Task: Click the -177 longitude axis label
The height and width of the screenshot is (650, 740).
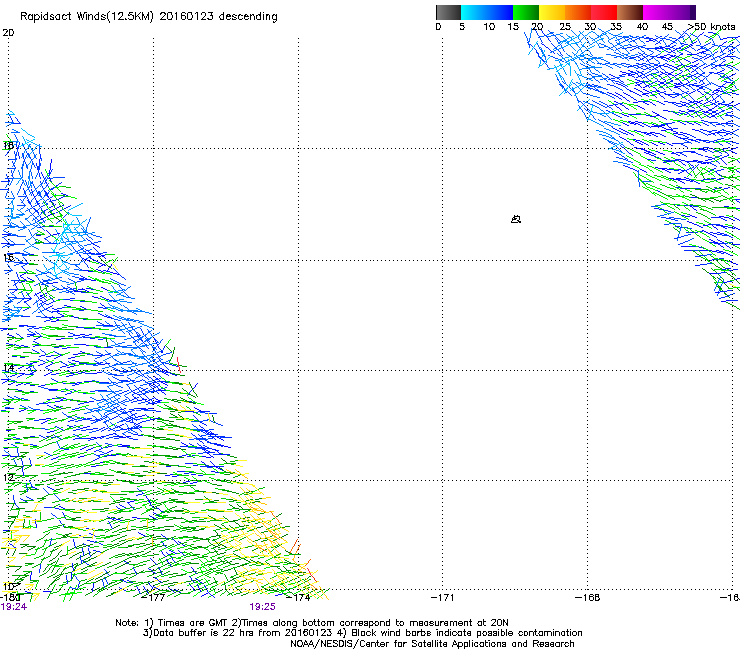Action: [x=153, y=598]
